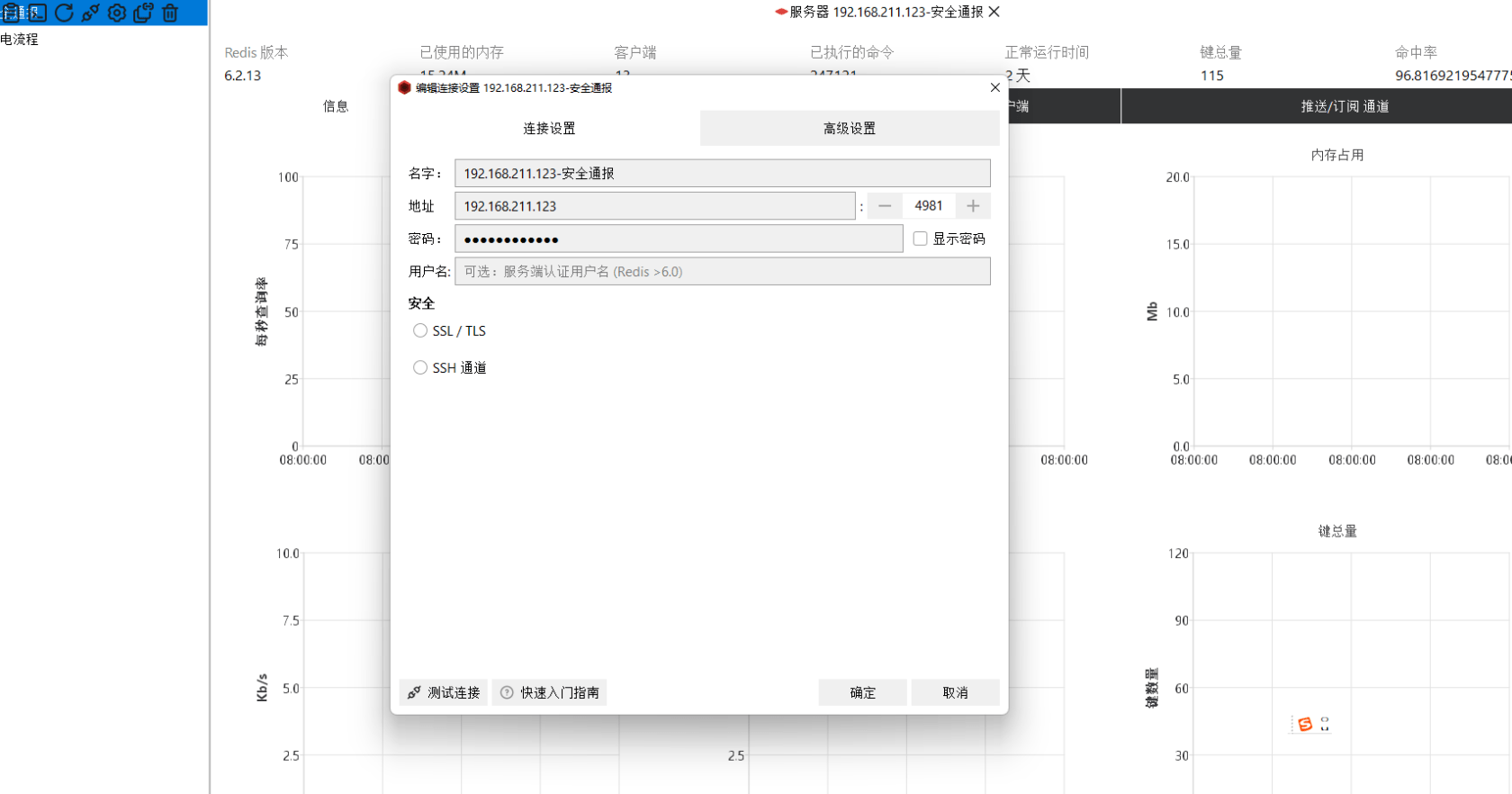
Task: Click the red Redis icon in the dialog title
Action: (x=404, y=87)
